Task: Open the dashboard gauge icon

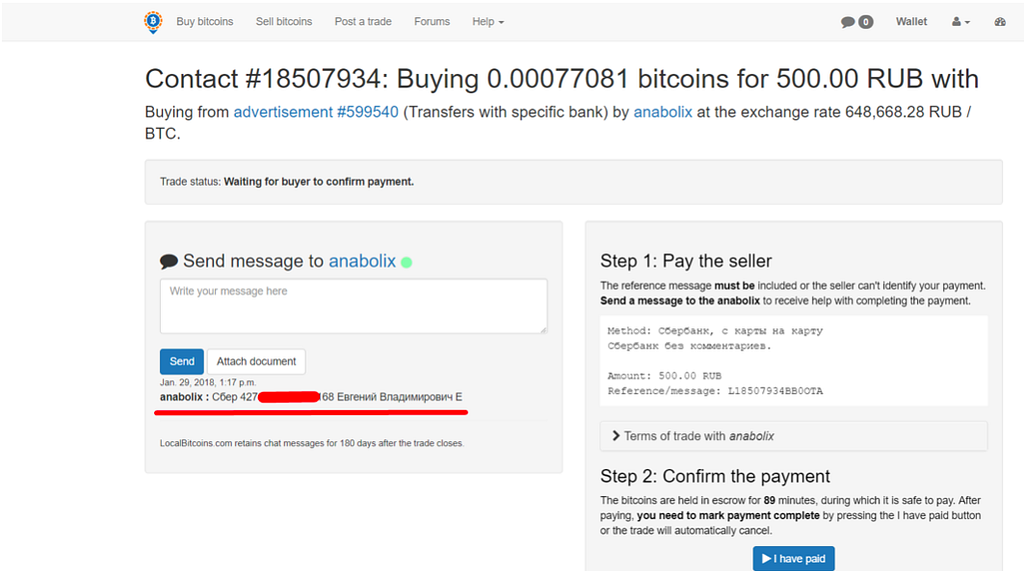Action: 1000,22
